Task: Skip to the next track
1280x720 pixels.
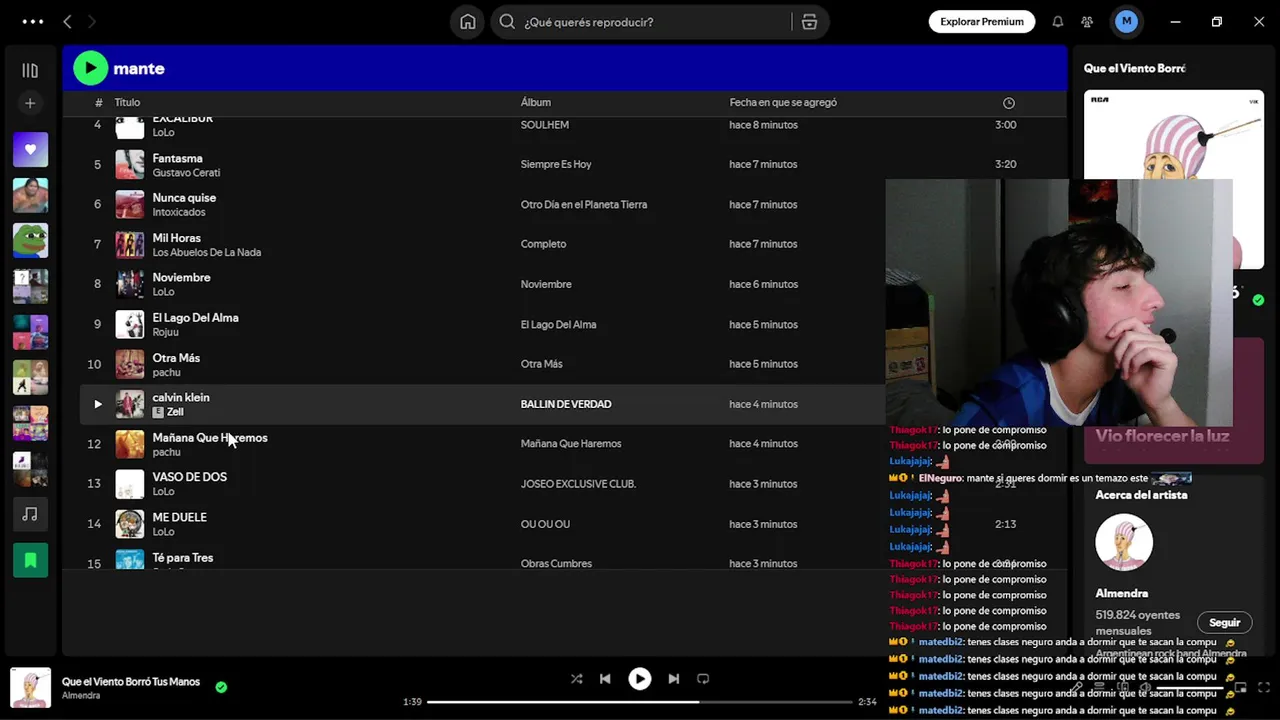Action: coord(673,679)
